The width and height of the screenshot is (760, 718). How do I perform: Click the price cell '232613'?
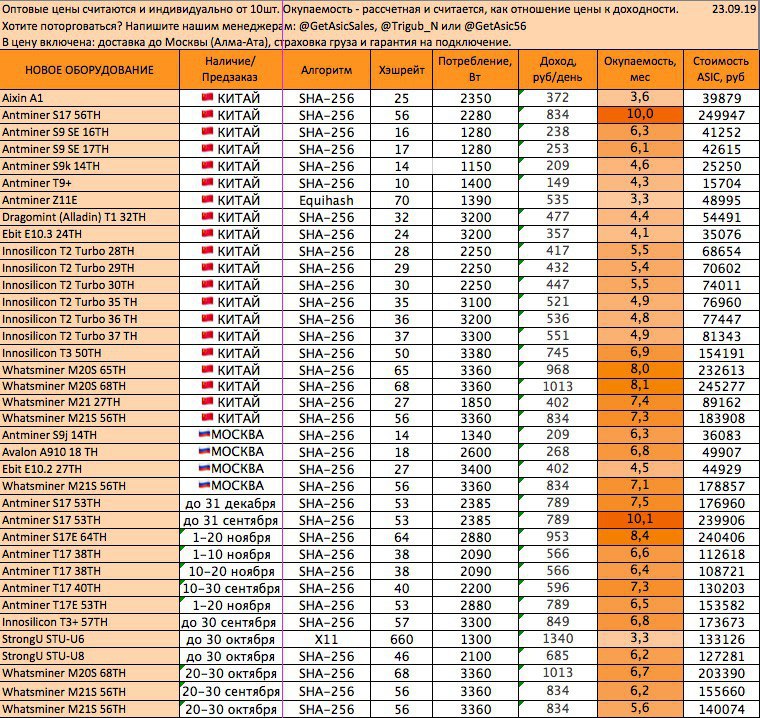point(721,370)
